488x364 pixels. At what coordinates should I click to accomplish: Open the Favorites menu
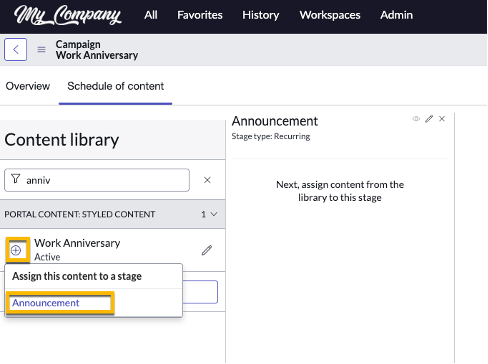[x=200, y=15]
